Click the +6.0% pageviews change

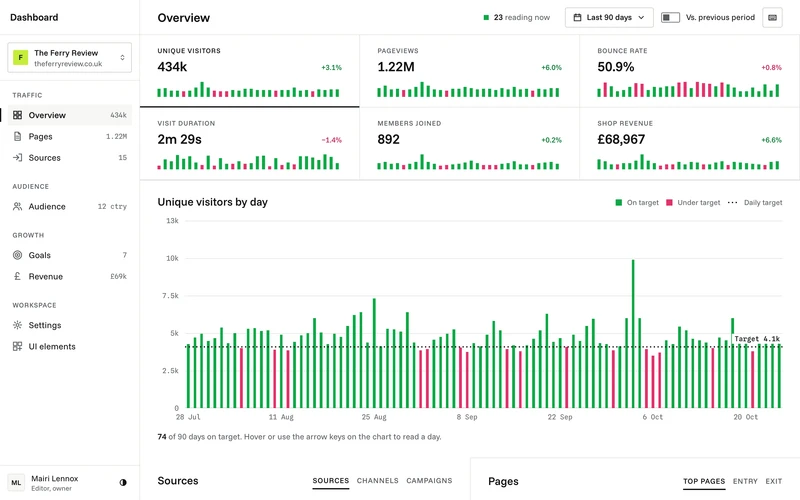click(x=552, y=67)
